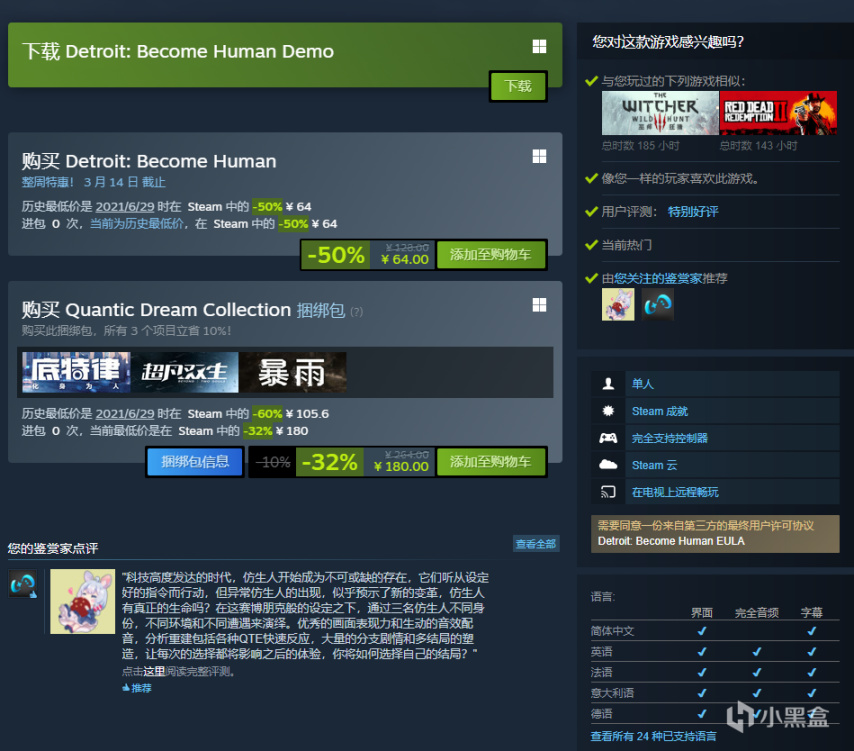Click the 字幕 column header

click(x=812, y=613)
